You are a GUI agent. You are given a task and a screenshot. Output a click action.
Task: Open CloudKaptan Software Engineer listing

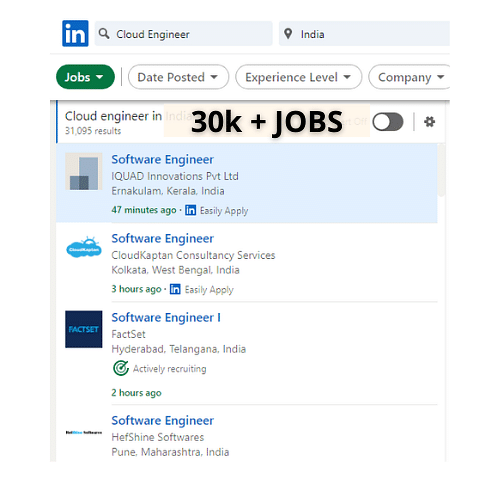point(162,238)
